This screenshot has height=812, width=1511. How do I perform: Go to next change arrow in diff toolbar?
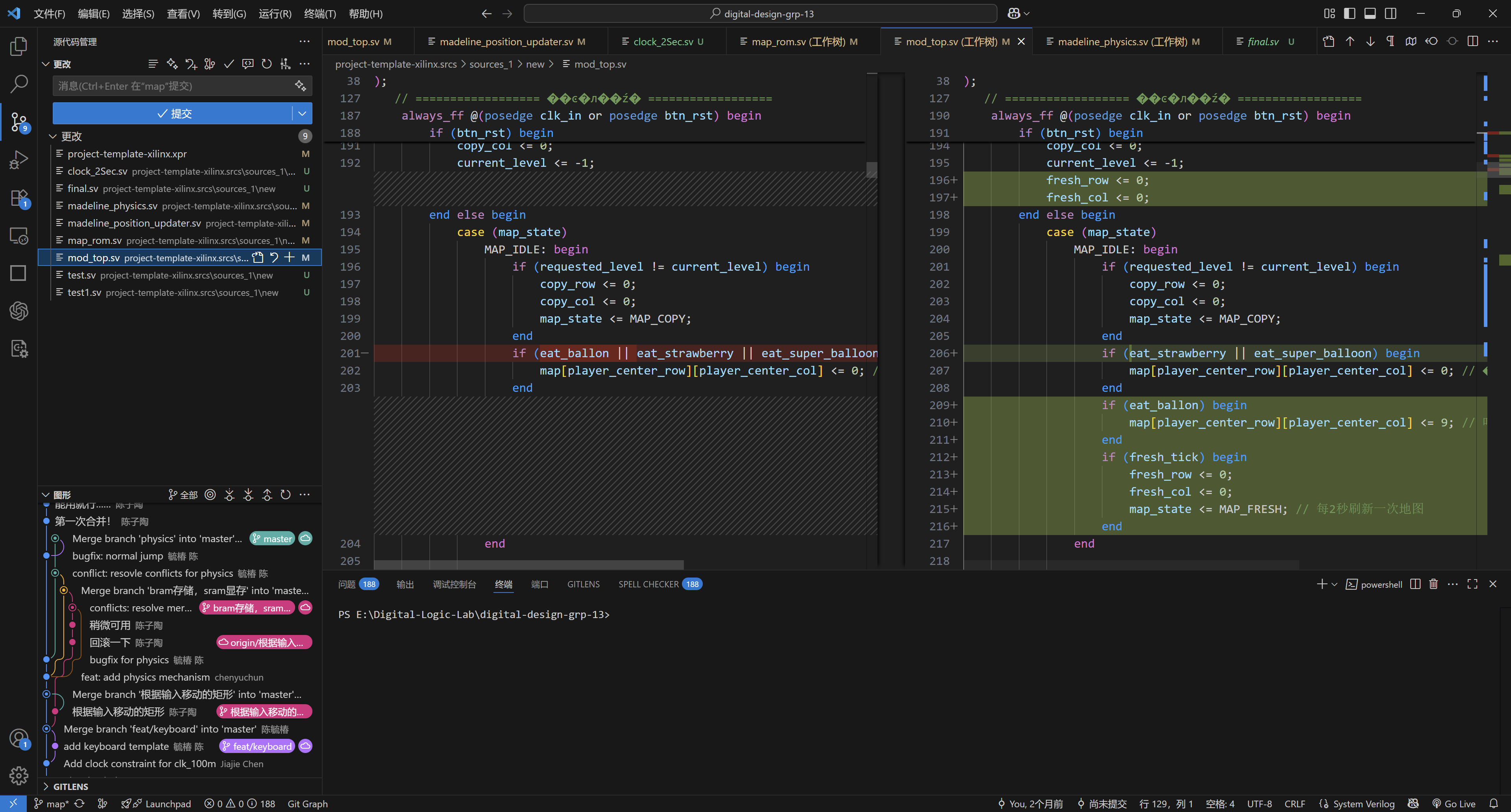pos(1370,42)
